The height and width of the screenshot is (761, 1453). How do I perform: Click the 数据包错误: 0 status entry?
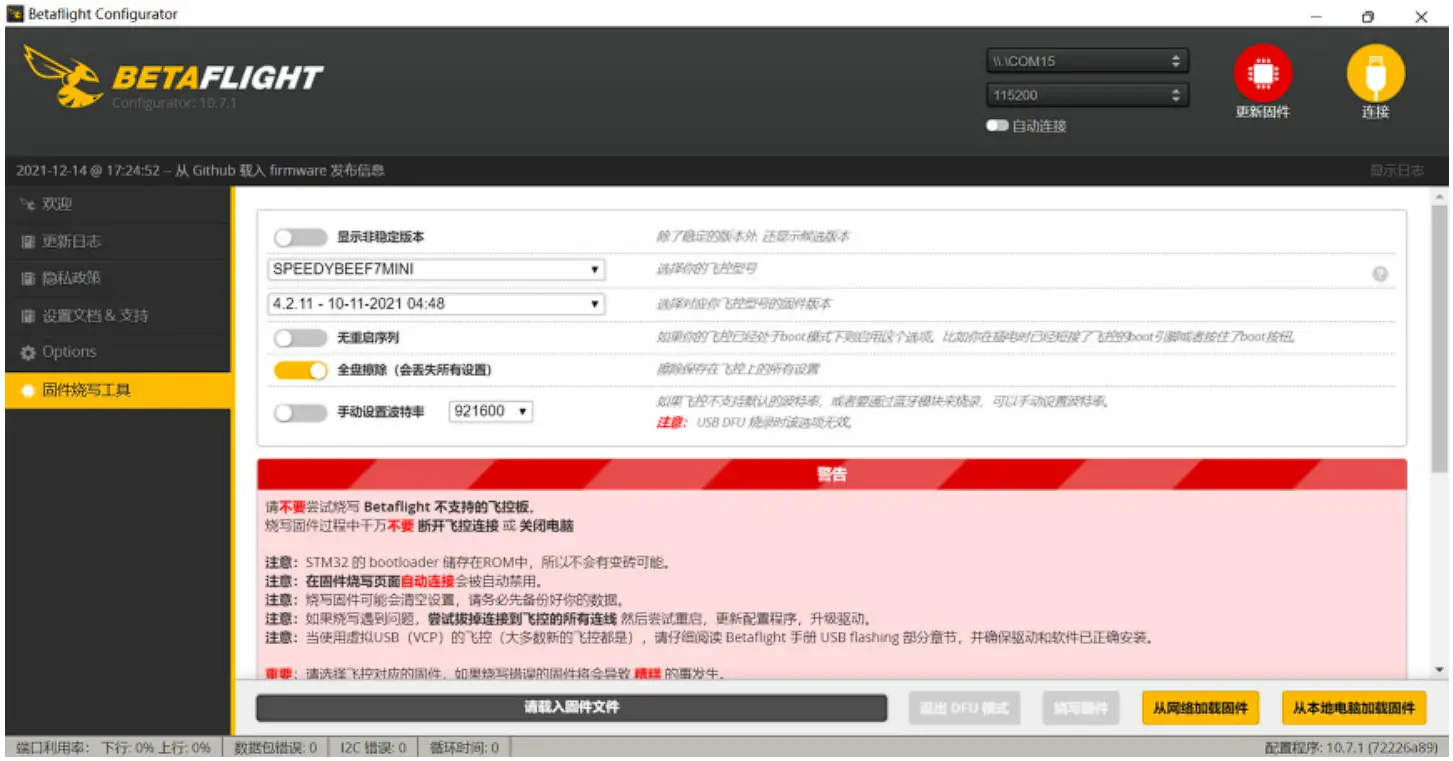pyautogui.click(x=276, y=747)
